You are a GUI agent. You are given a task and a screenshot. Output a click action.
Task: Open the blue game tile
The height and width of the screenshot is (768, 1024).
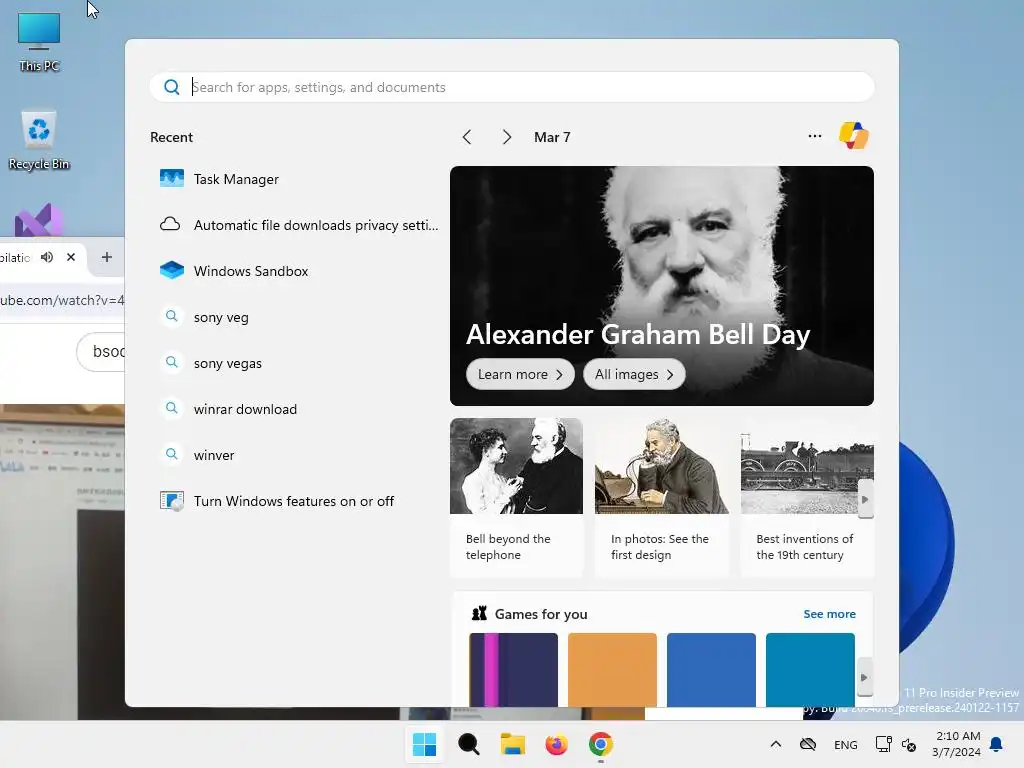click(711, 669)
